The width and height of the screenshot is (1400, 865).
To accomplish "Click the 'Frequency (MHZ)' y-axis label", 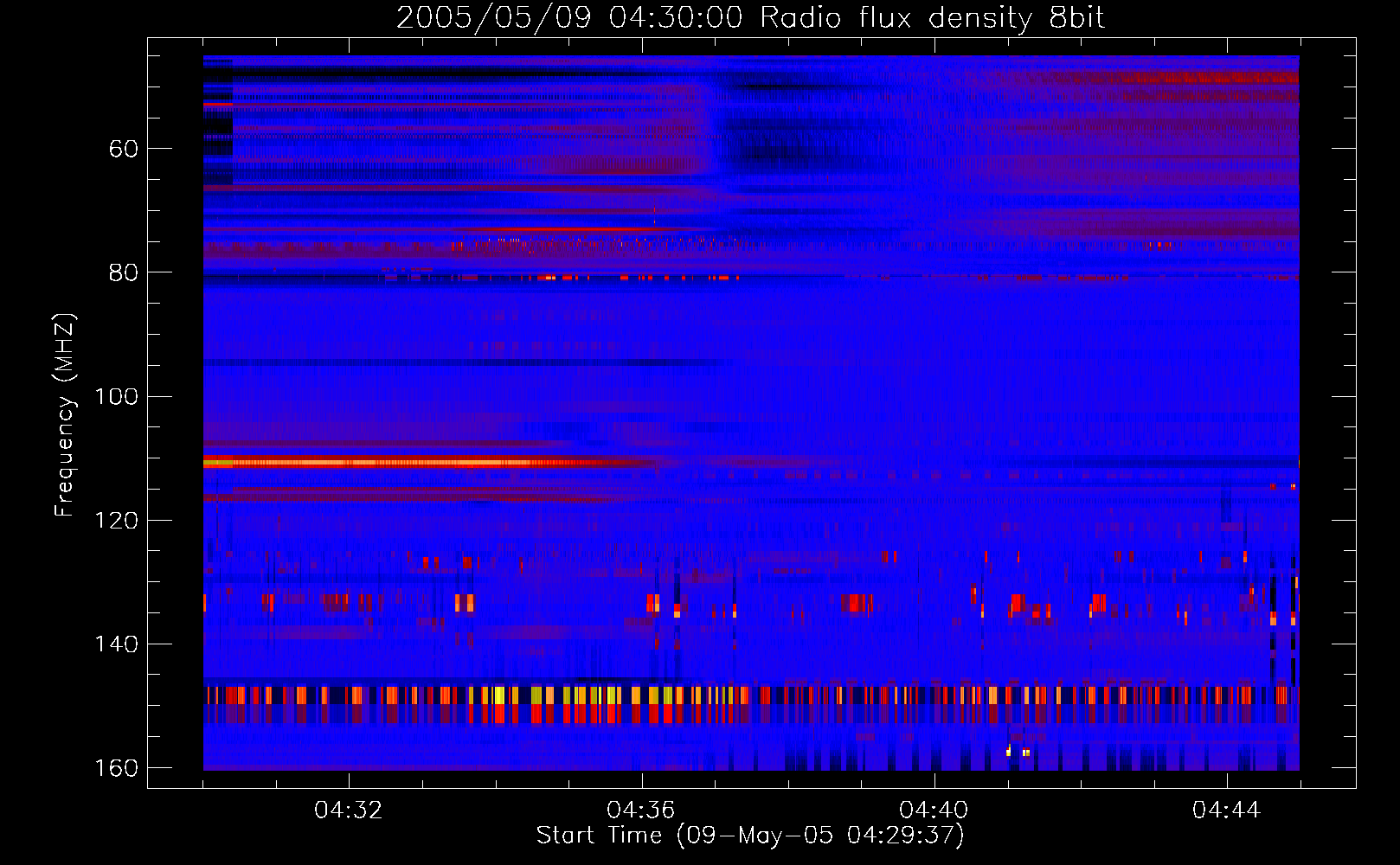I will [x=65, y=414].
